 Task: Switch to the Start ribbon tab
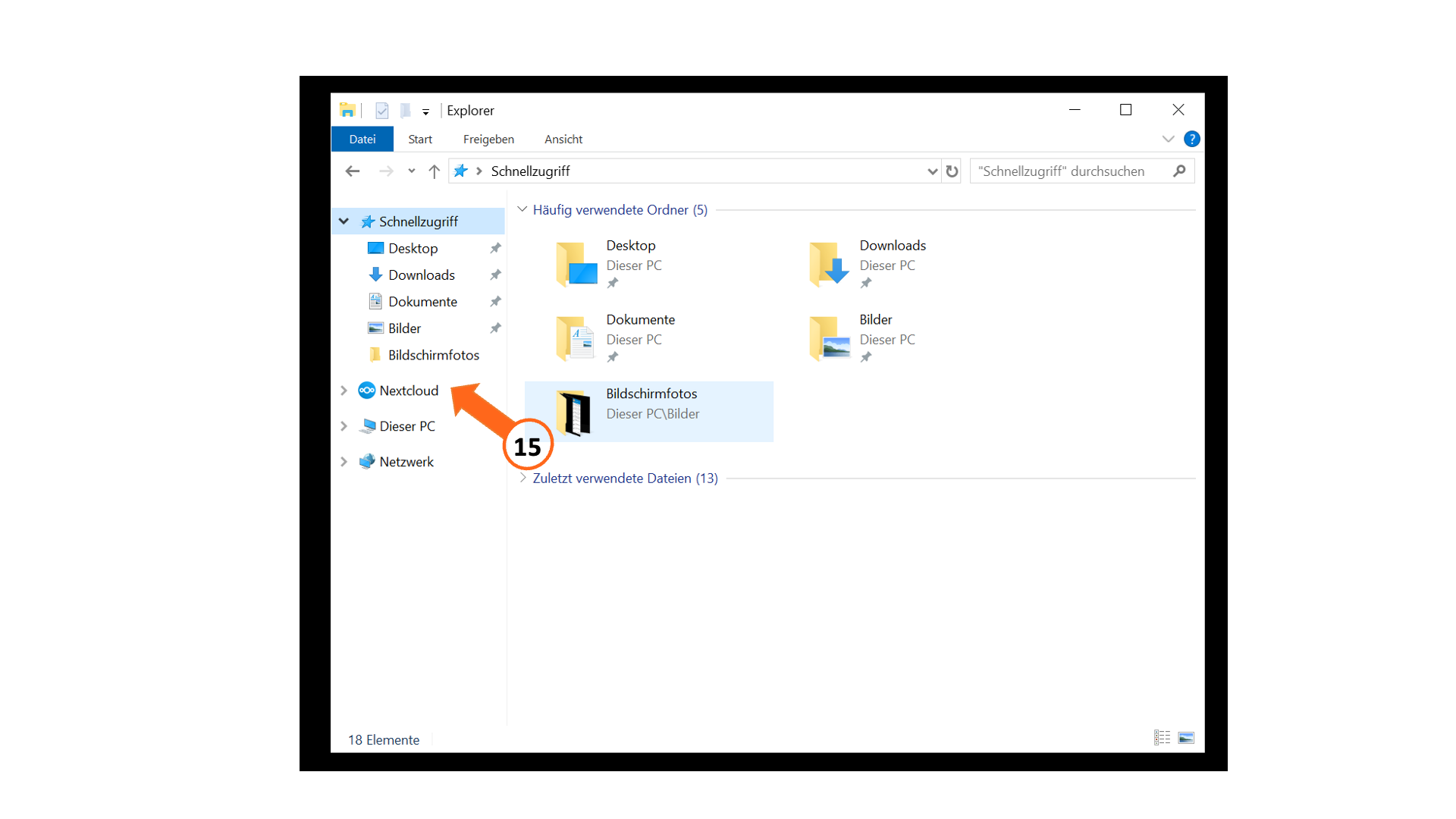[420, 139]
